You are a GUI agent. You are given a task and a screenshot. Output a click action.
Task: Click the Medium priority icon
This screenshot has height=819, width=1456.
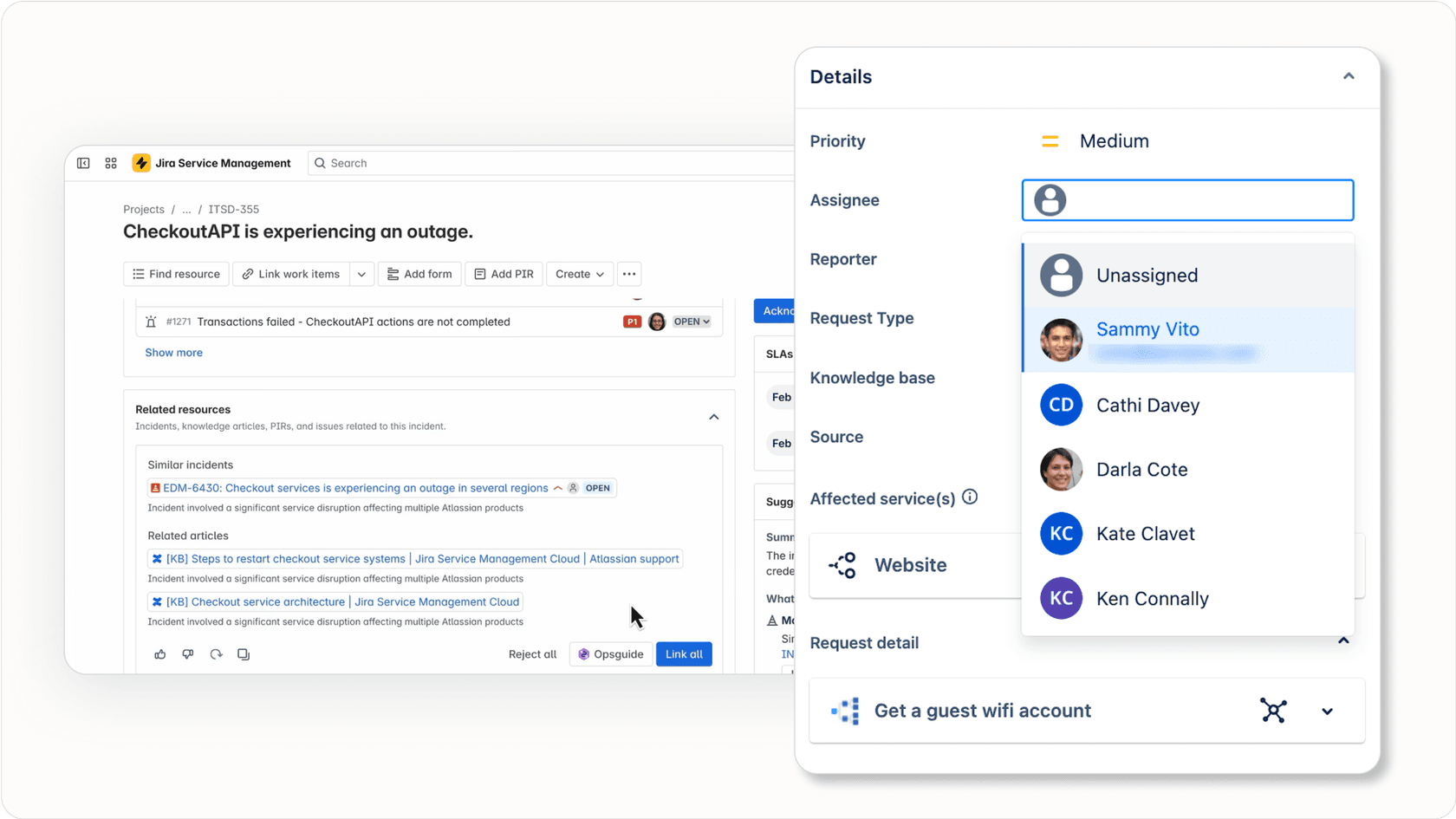tap(1050, 140)
